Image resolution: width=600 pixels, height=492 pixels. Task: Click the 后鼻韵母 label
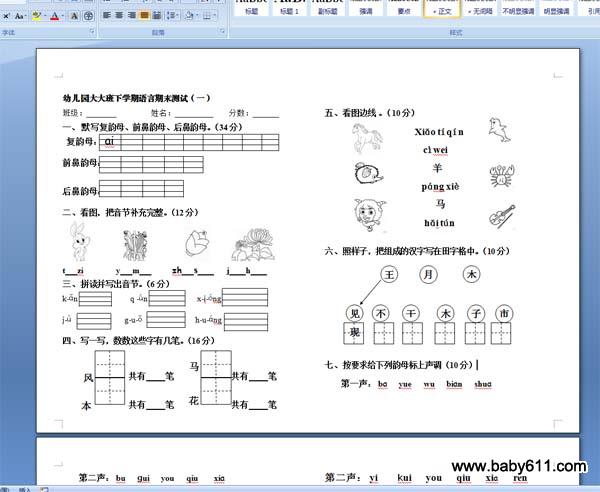point(80,191)
